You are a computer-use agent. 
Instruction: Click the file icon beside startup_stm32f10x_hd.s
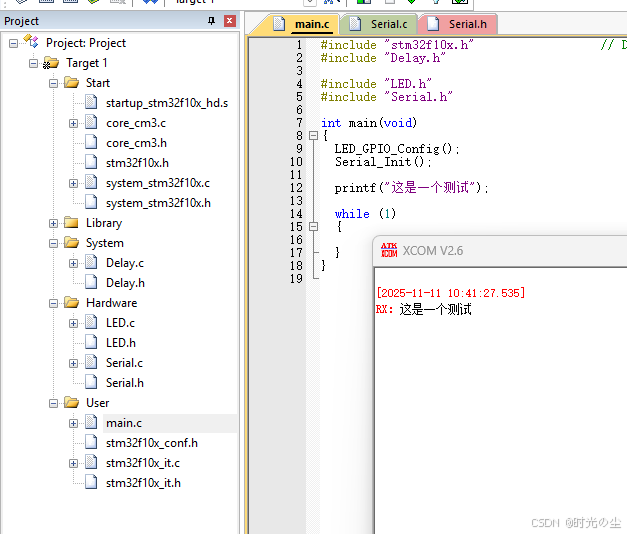[x=91, y=102]
